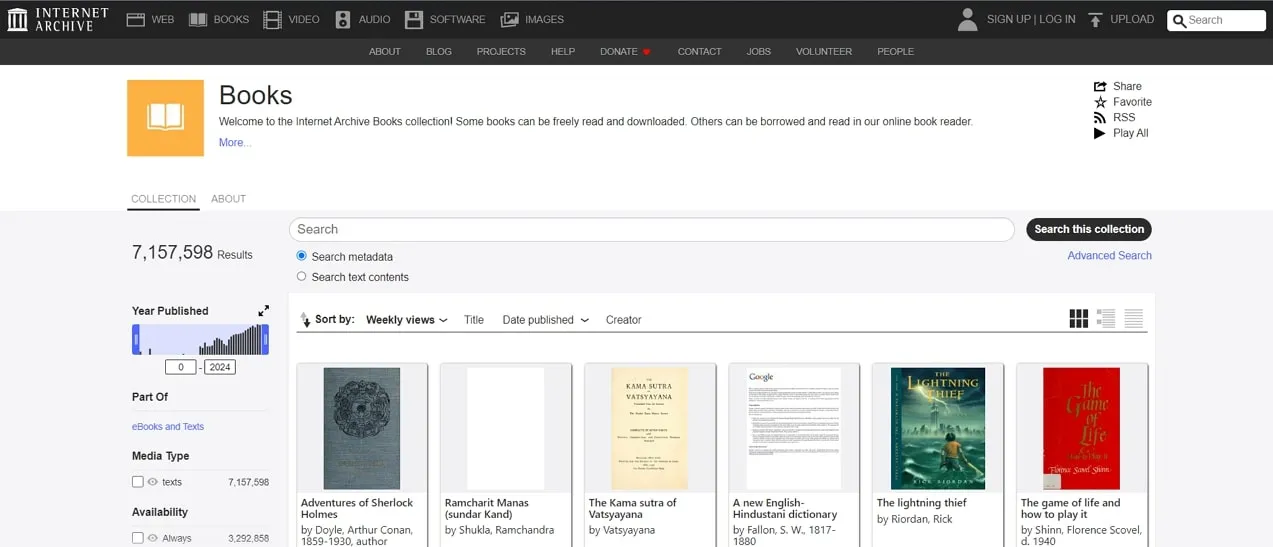Open A new English-Hindustani dictionary thumbnail
Image resolution: width=1273 pixels, height=547 pixels.
coord(794,428)
